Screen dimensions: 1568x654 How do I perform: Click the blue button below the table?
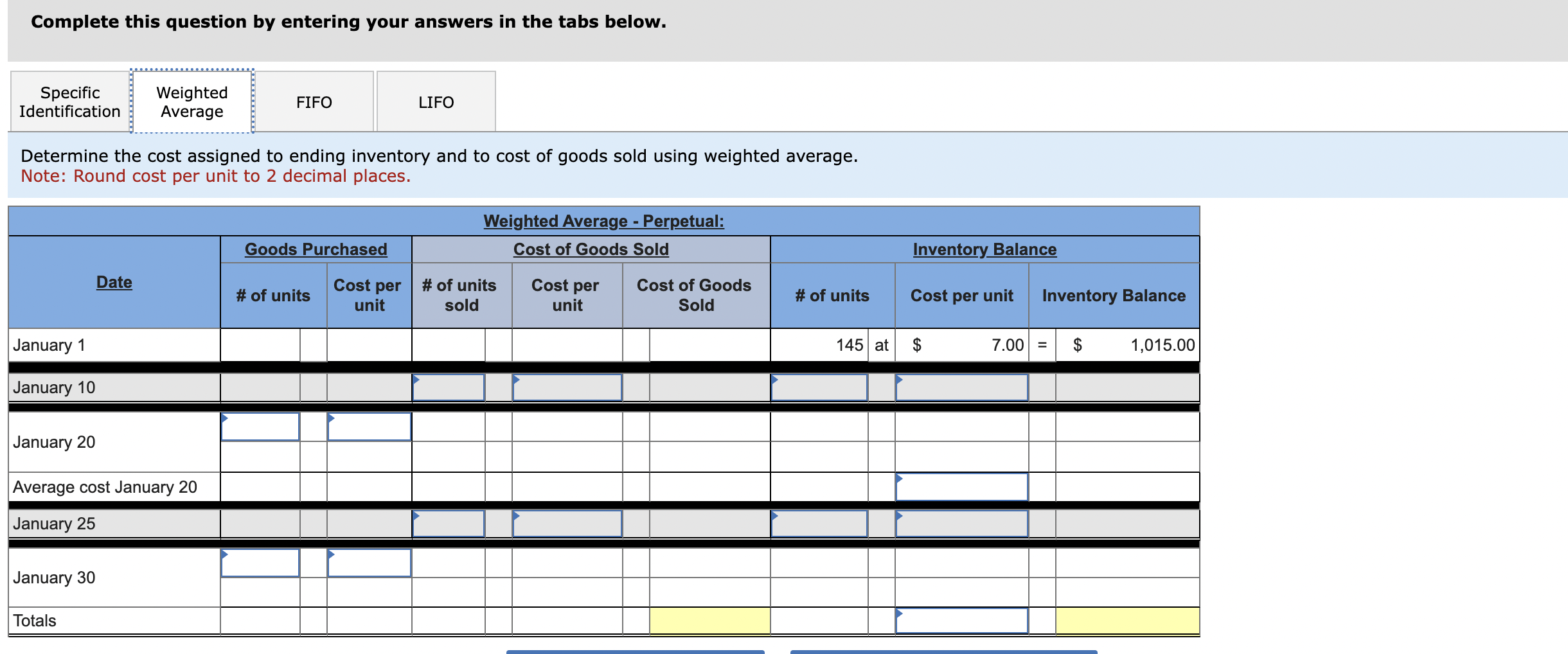[636, 652]
